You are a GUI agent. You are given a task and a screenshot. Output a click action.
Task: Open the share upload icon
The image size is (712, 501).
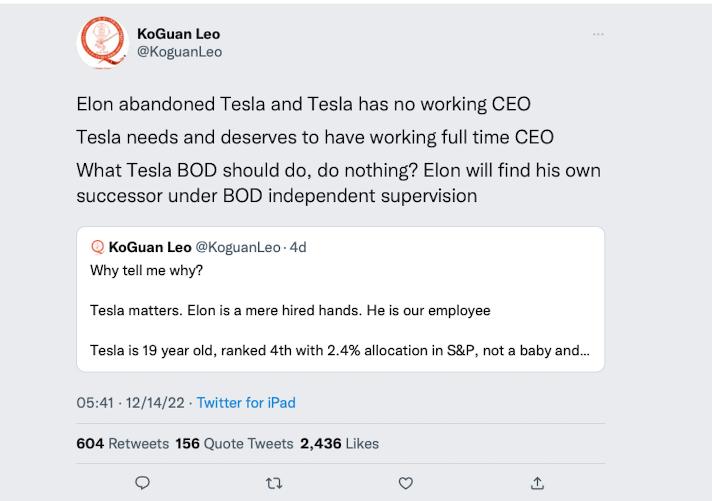[537, 483]
